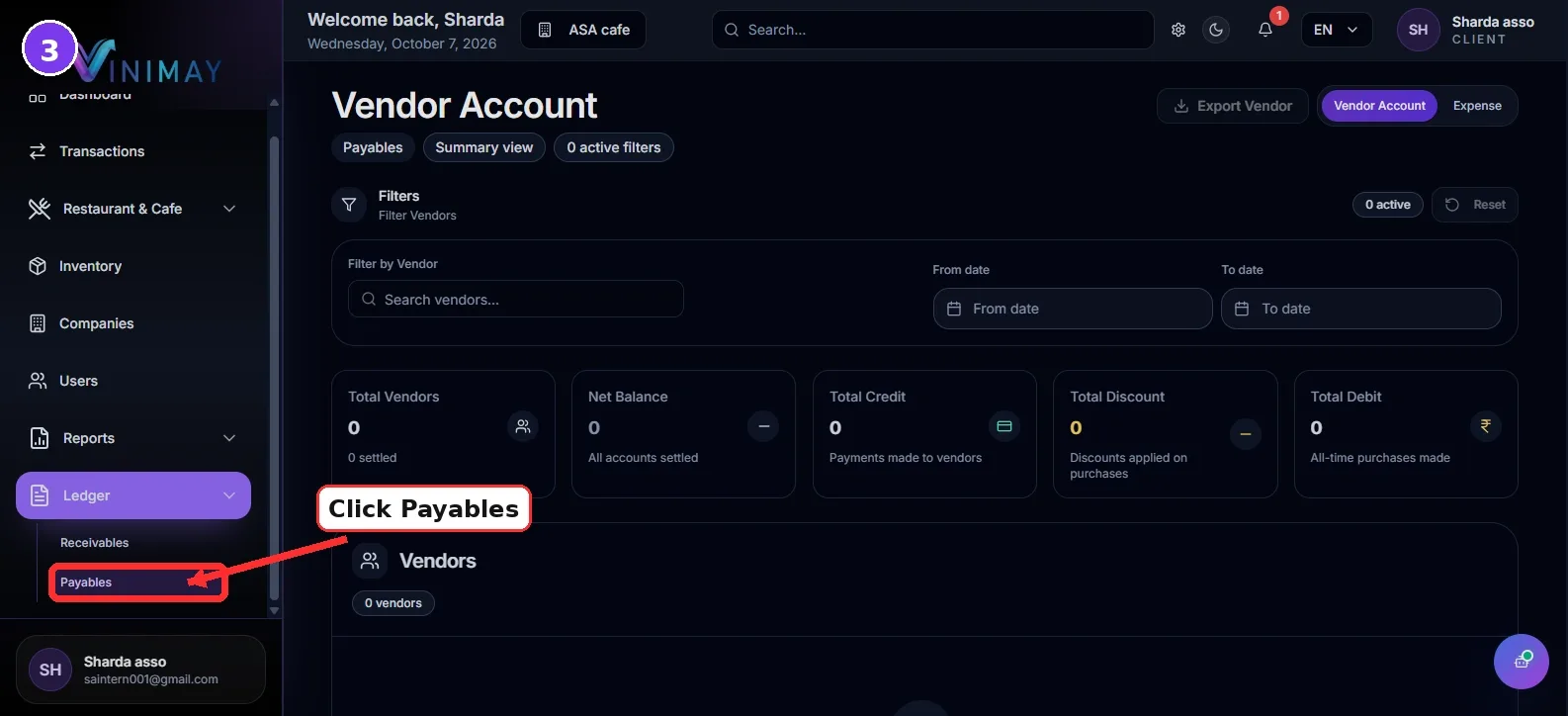Open the From date picker
The height and width of the screenshot is (716, 1568).
(1073, 309)
